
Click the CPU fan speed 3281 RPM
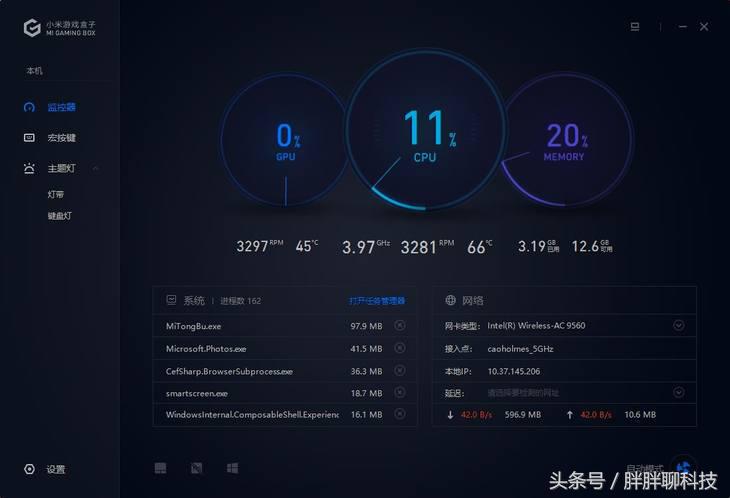427,247
